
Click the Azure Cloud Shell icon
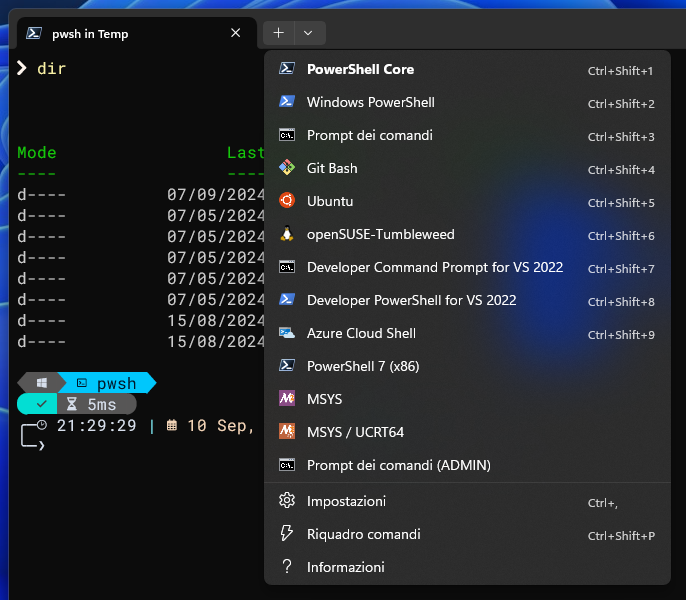pyautogui.click(x=287, y=333)
